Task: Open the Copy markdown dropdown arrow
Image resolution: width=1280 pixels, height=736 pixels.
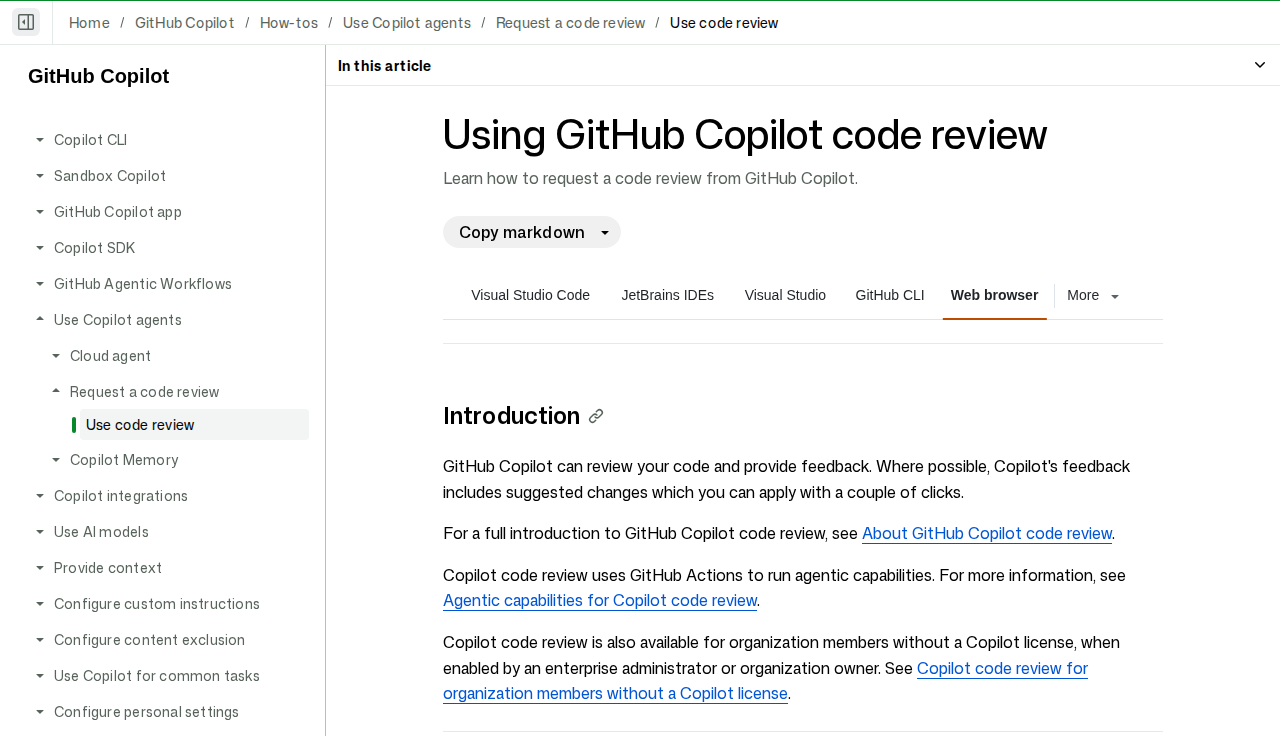Action: point(605,233)
